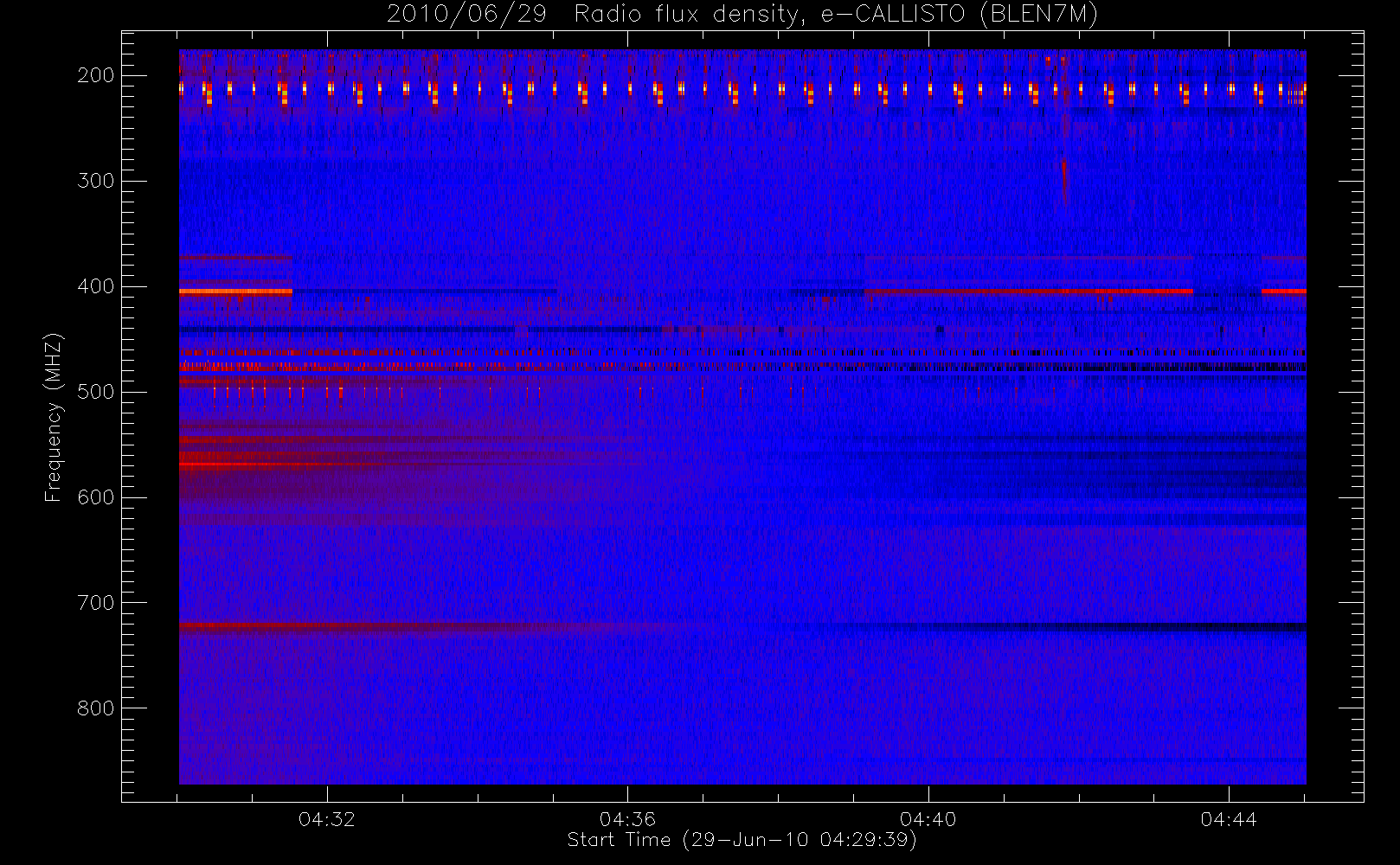Click the 04:36 time tick label

point(627,819)
